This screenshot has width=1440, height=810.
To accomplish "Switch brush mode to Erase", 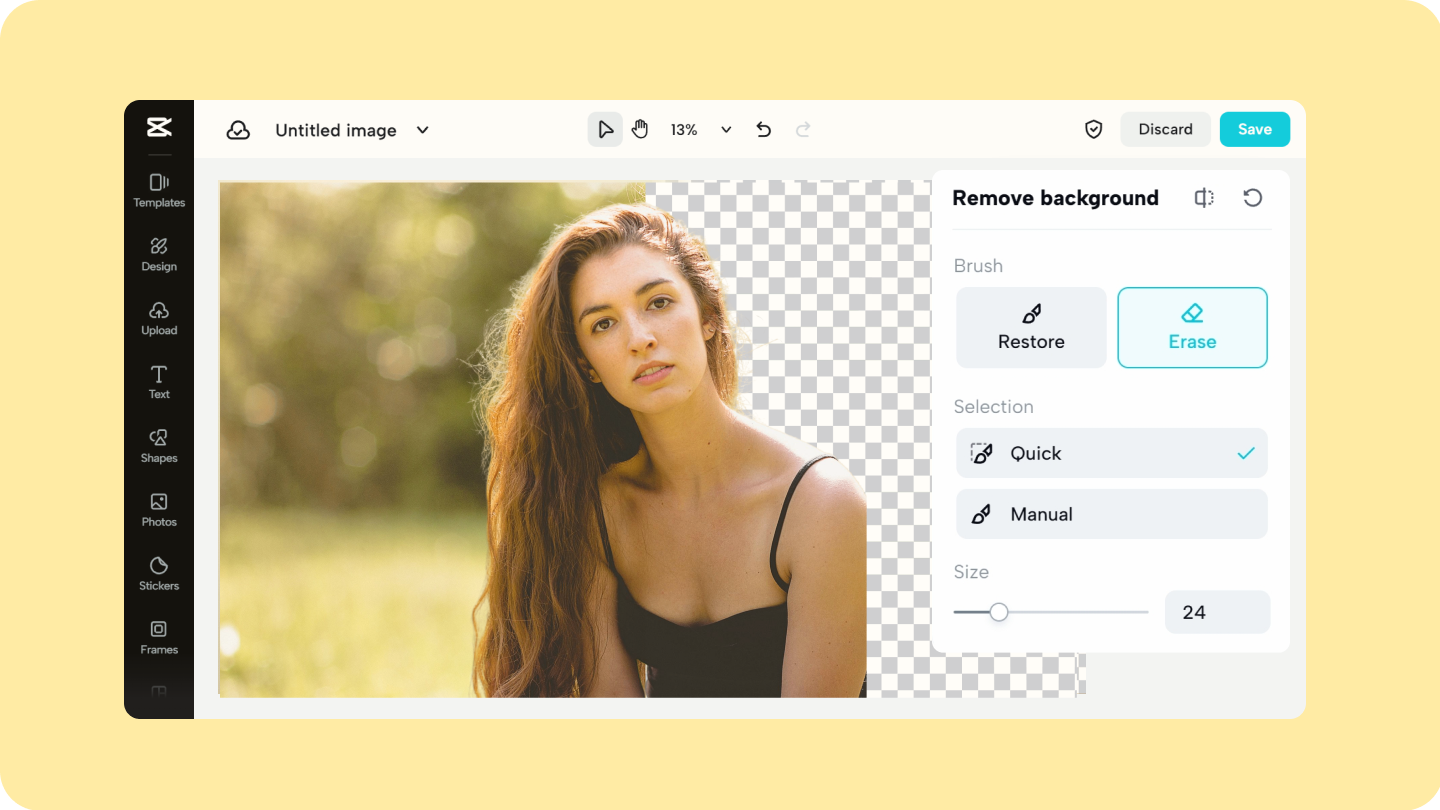I will 1192,328.
